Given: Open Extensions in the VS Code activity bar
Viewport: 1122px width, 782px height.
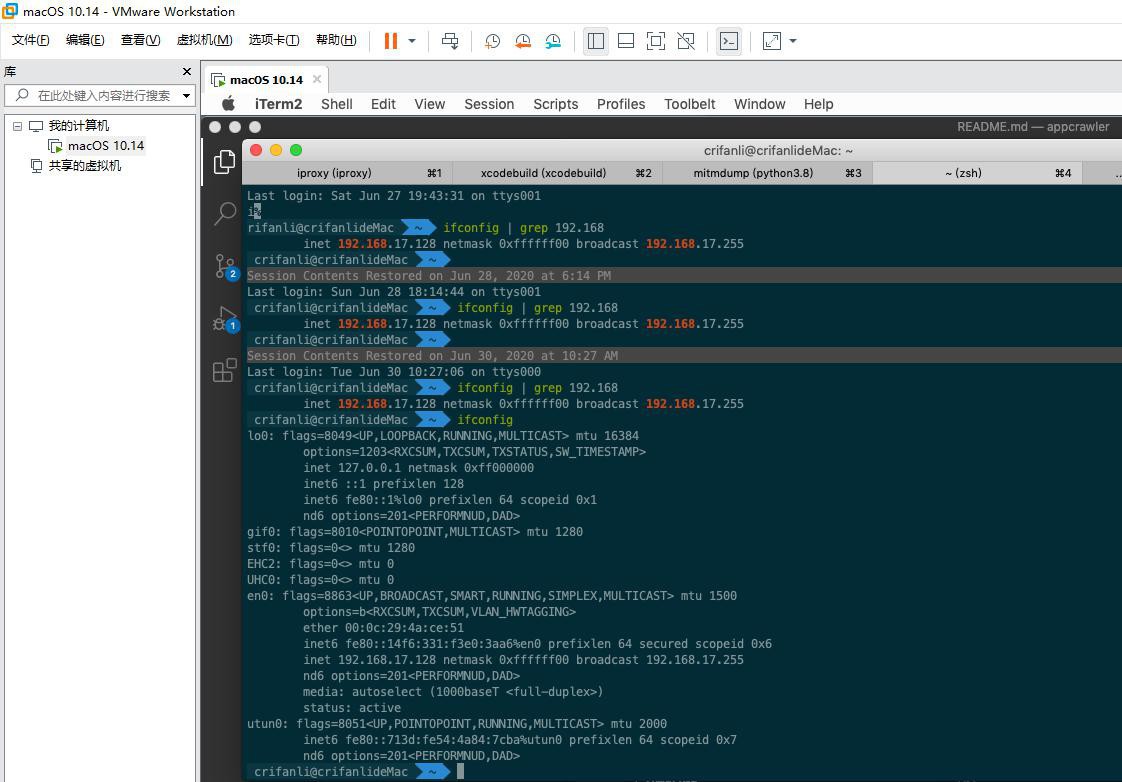Looking at the screenshot, I should pyautogui.click(x=224, y=371).
